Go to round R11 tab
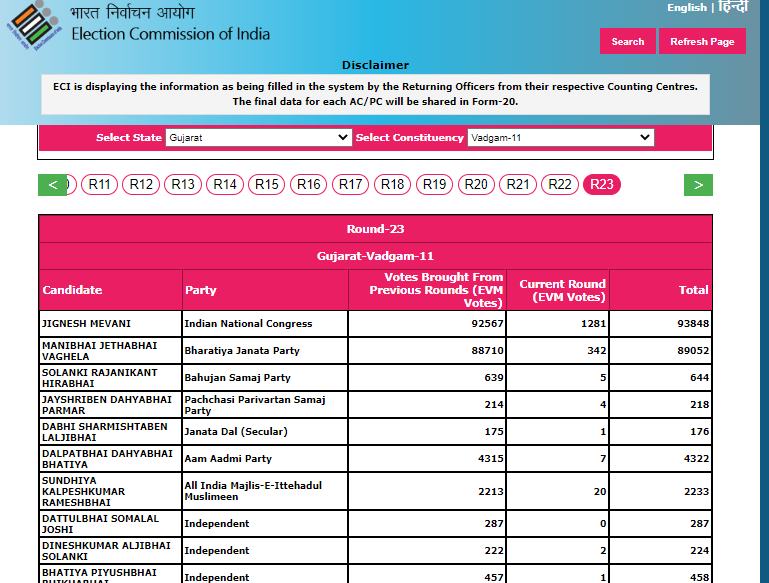This screenshot has height=583, width=769. [x=100, y=184]
